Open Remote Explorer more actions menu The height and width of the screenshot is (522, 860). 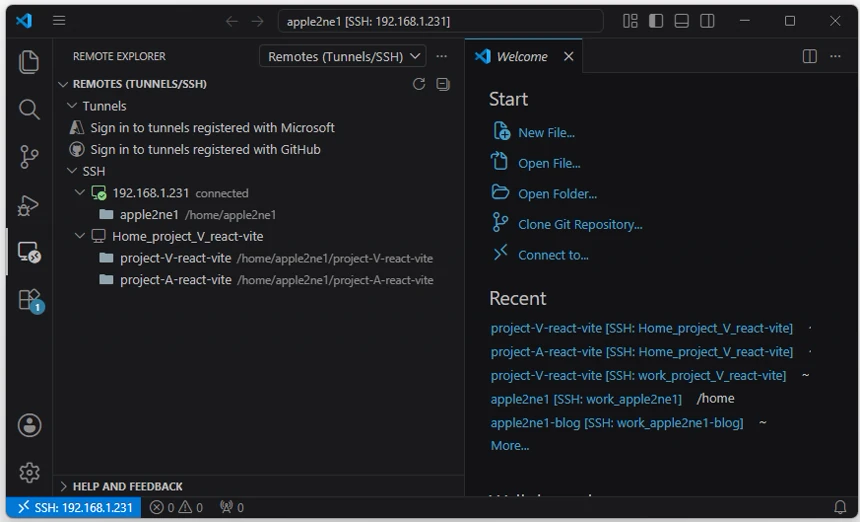tap(442, 56)
